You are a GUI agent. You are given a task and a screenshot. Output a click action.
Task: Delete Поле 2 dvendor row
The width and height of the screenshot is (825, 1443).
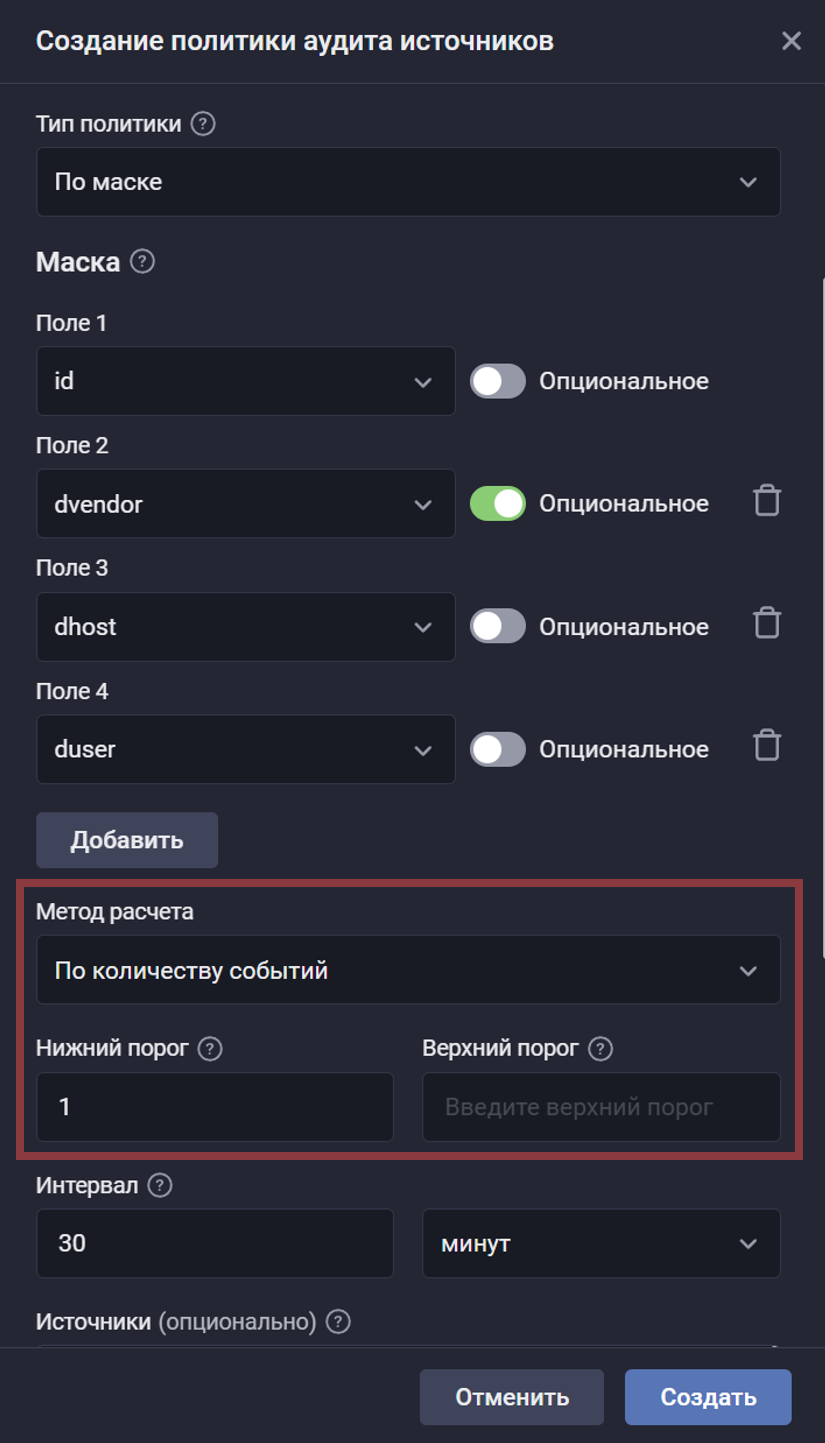coord(767,501)
